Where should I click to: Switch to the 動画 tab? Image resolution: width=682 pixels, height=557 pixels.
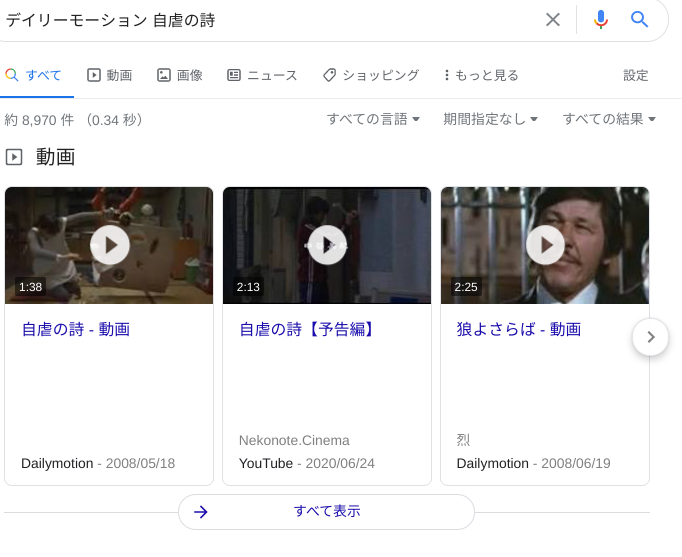pos(110,75)
